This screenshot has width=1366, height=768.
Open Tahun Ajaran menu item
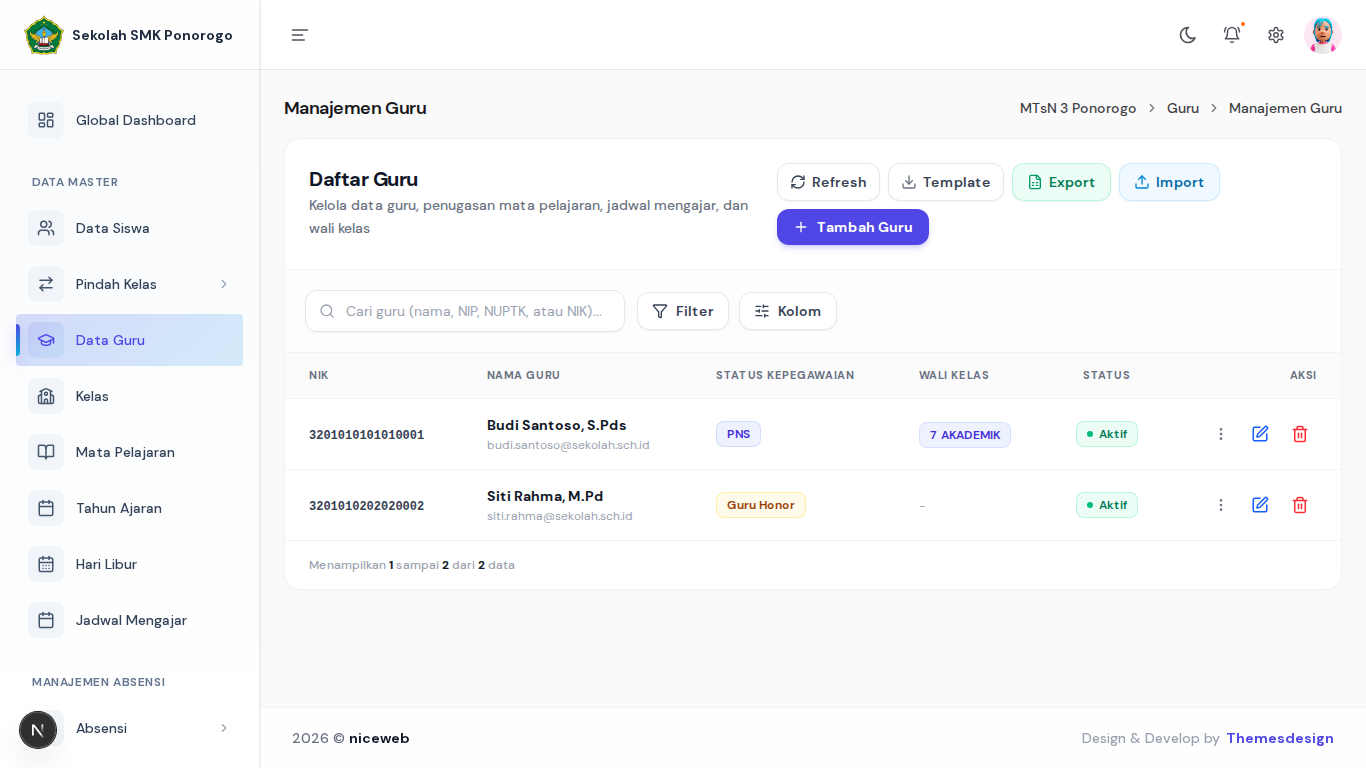129,508
